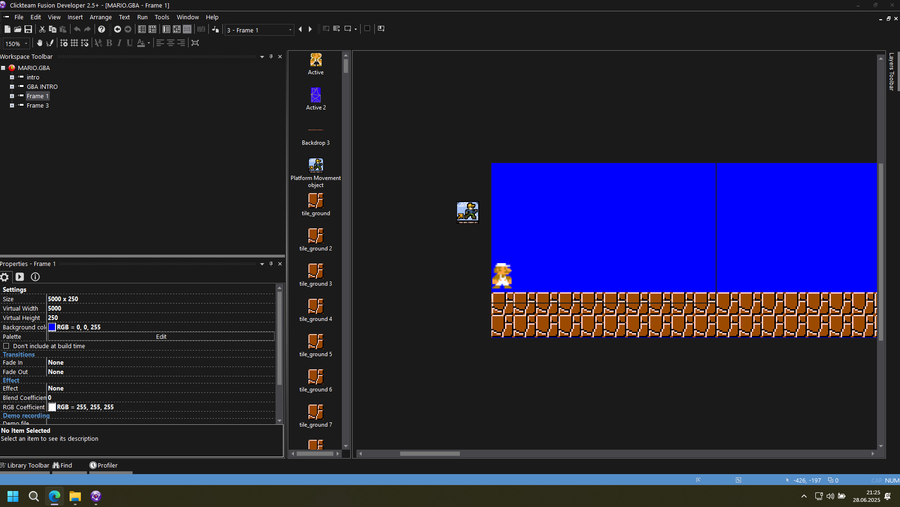Open the Profiler tab
This screenshot has height=507, width=900.
pyautogui.click(x=103, y=466)
